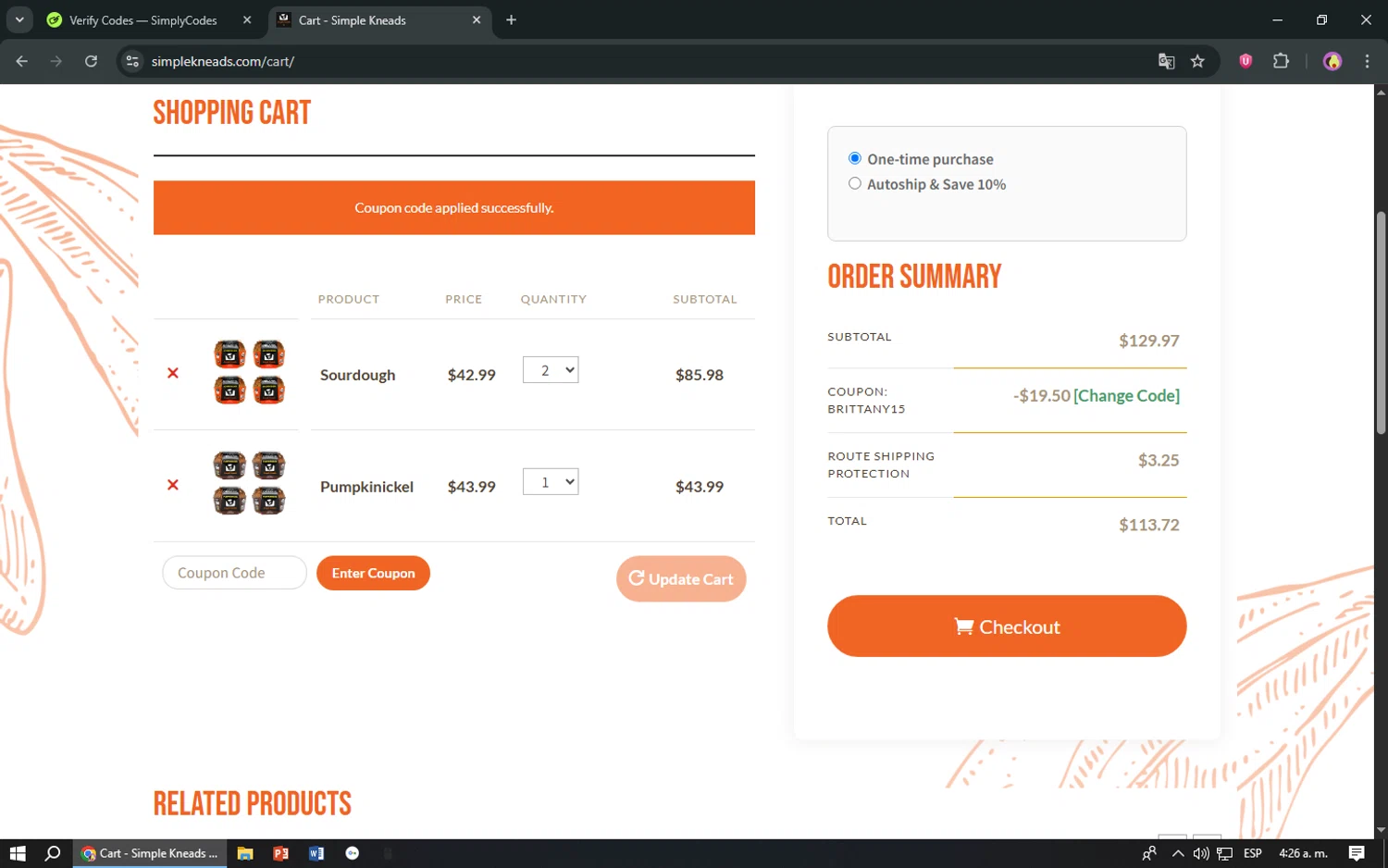Viewport: 1388px width, 868px height.
Task: Open the Pumpkinickel product name link
Action: (x=366, y=487)
